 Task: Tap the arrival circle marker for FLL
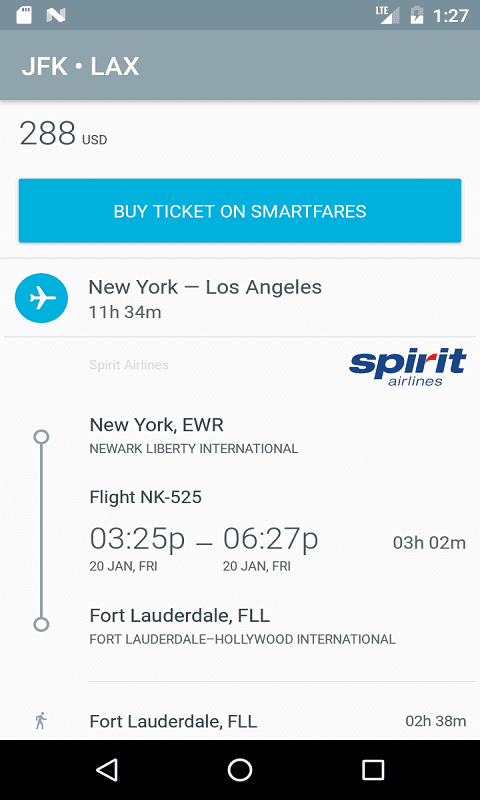pyautogui.click(x=41, y=624)
